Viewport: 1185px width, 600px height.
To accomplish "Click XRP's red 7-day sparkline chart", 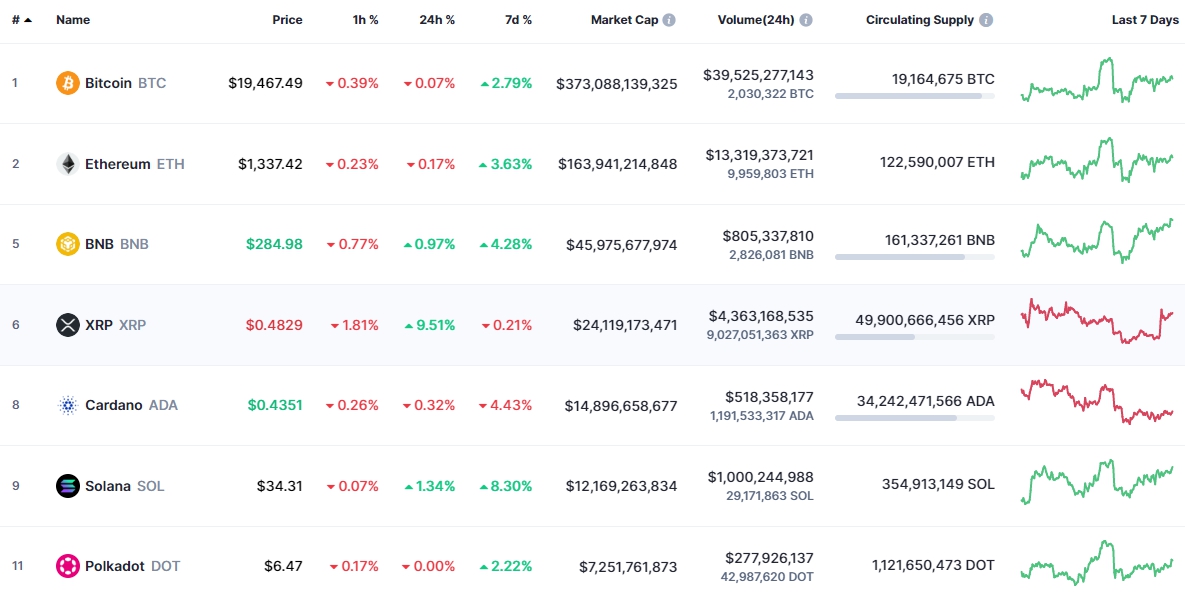I will tap(1097, 321).
